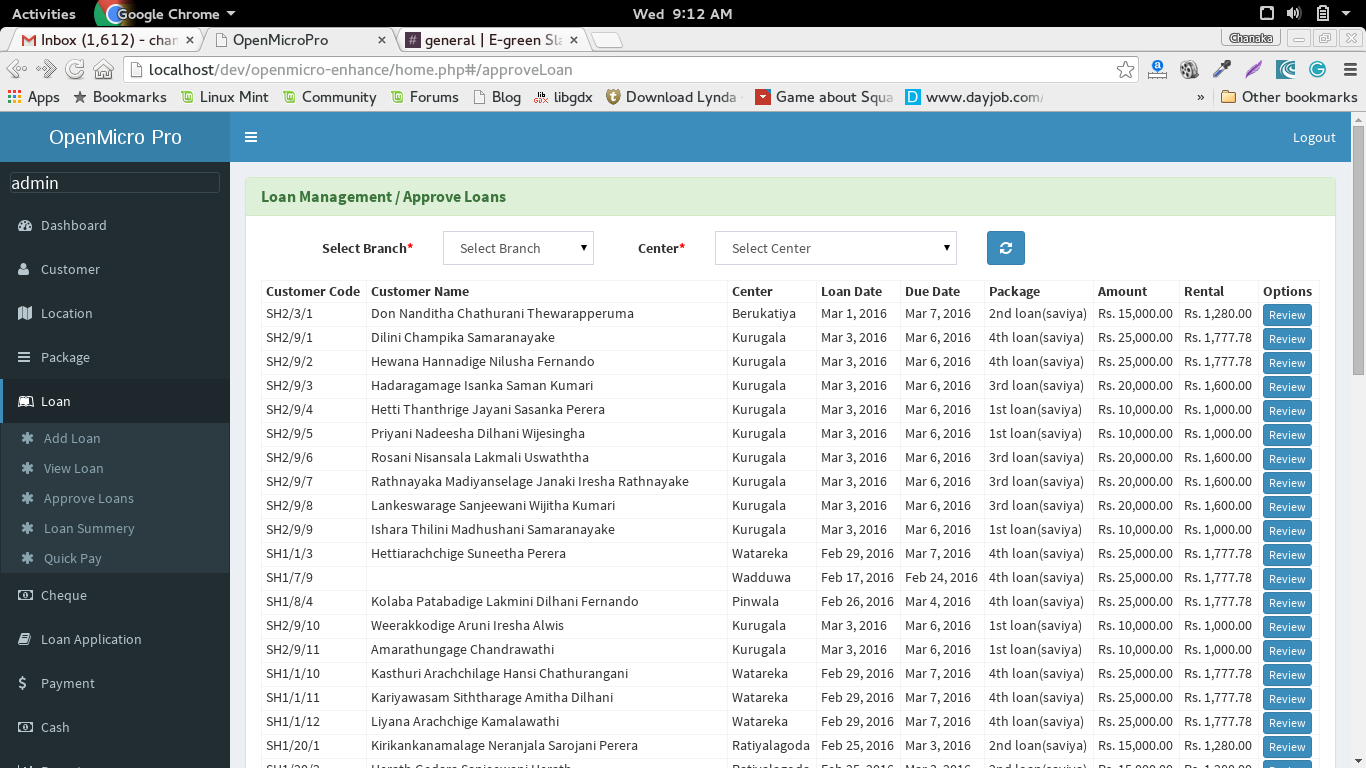The width and height of the screenshot is (1366, 768).
Task: Click the browser home icon
Action: pos(103,69)
